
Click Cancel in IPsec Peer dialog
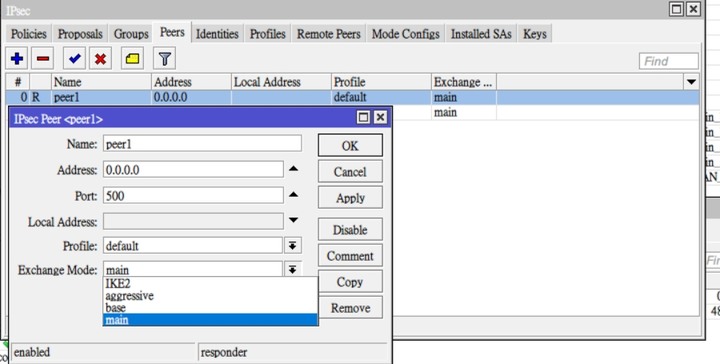(350, 172)
